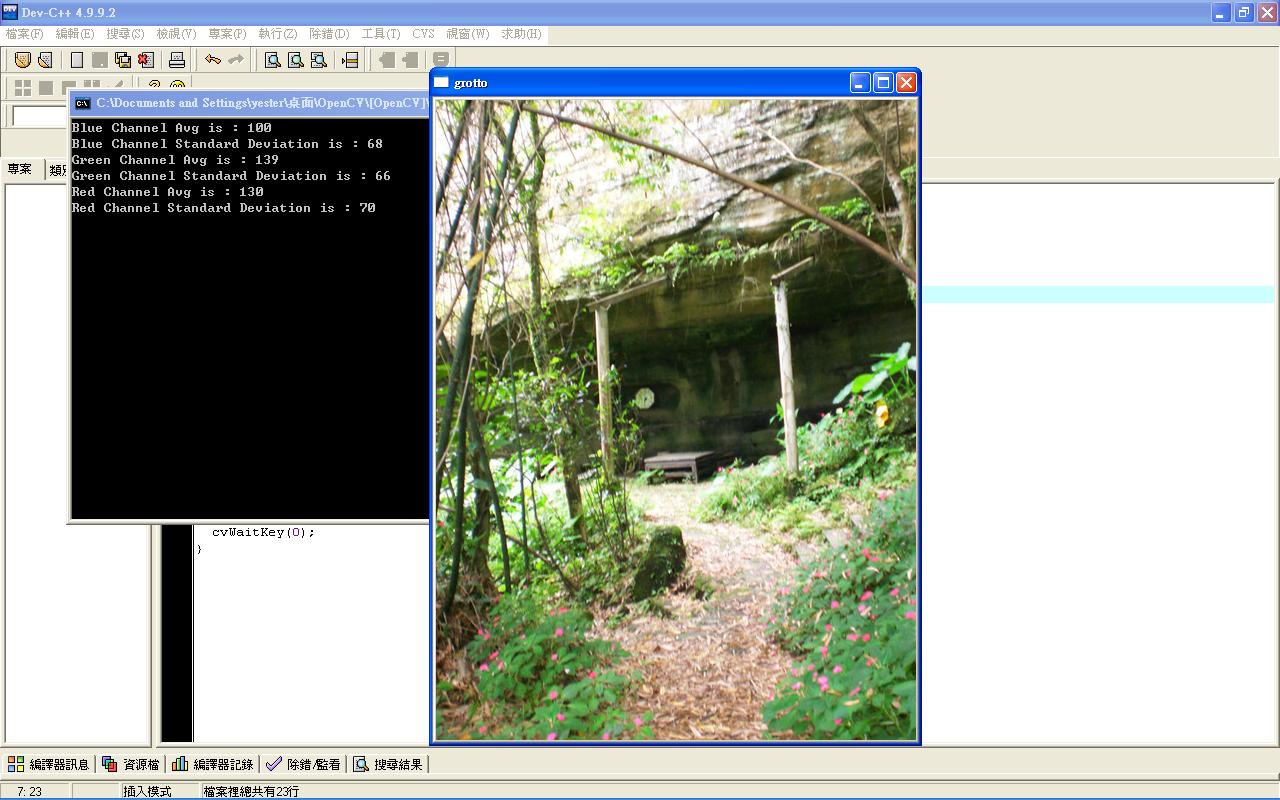Switch to the 資源檔 bottom tab
The height and width of the screenshot is (800, 1280).
pyautogui.click(x=131, y=764)
